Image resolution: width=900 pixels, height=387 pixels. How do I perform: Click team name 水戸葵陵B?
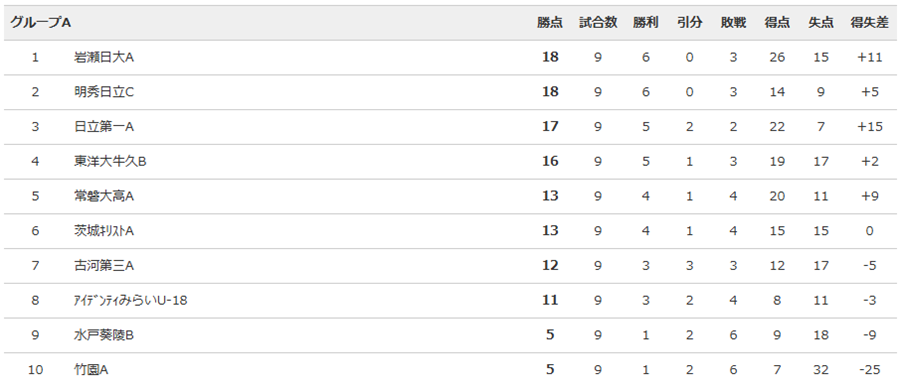coord(104,335)
